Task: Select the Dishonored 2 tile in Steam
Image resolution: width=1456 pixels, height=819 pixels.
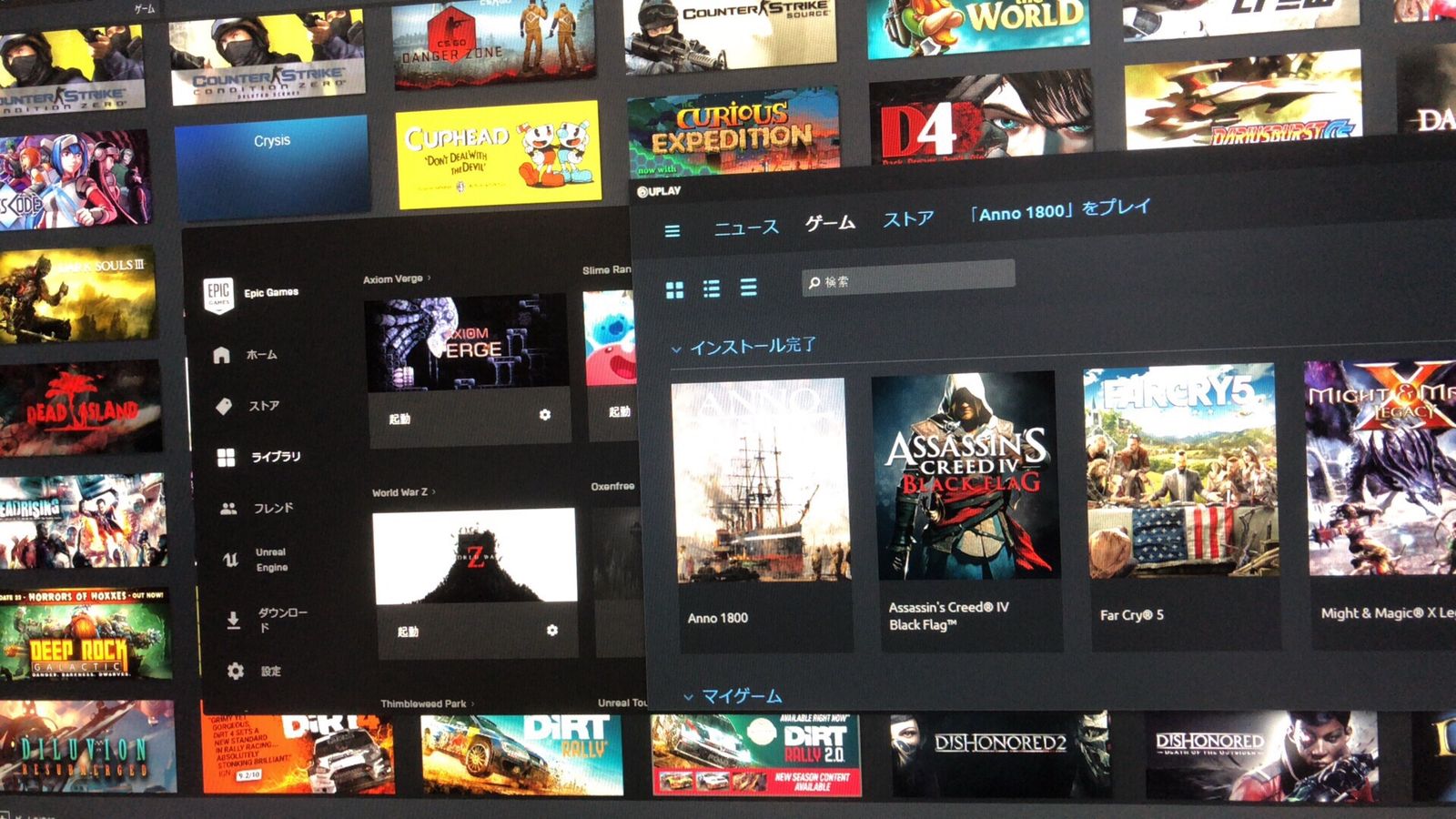Action: click(1000, 754)
